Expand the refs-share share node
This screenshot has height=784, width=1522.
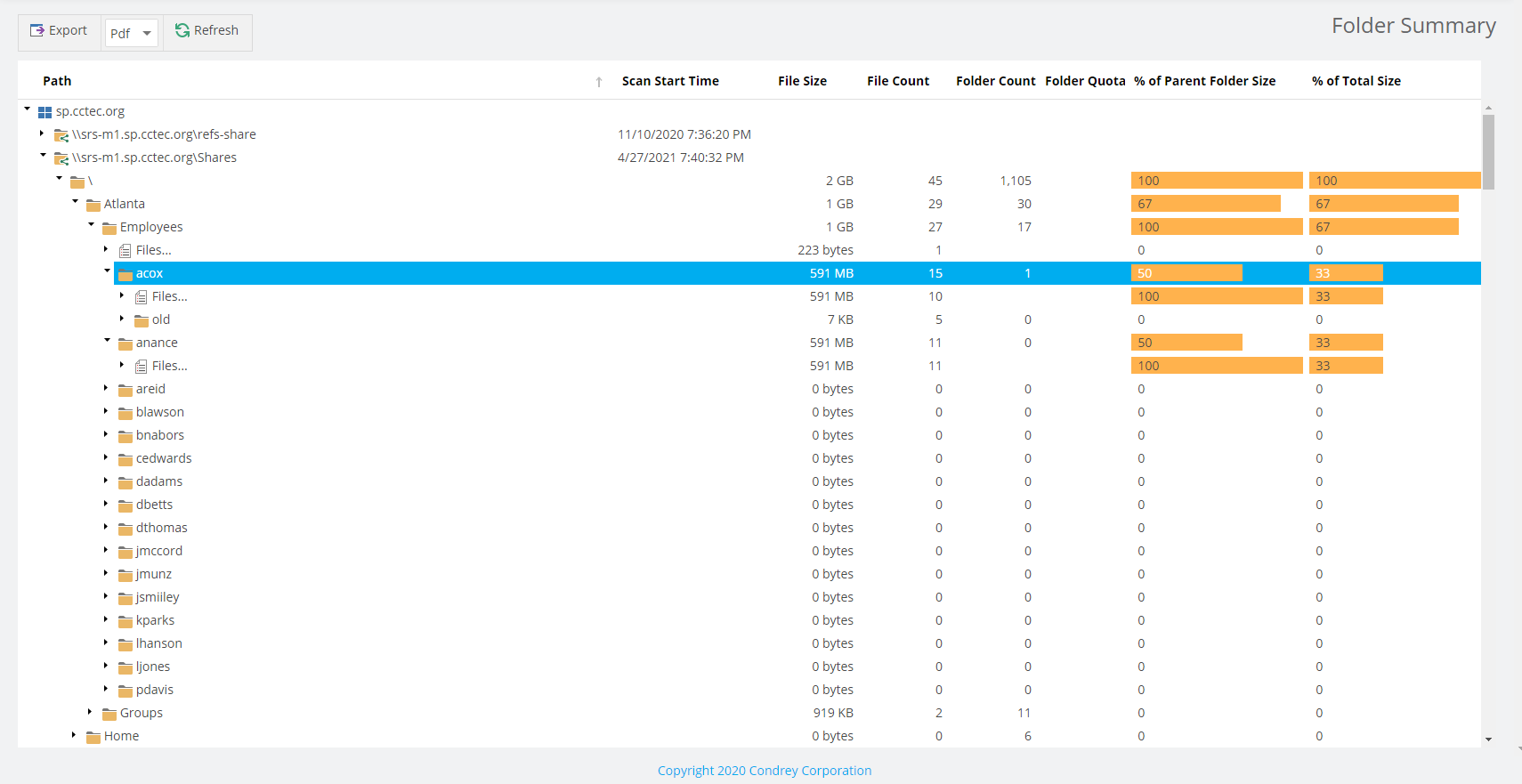pyautogui.click(x=42, y=133)
